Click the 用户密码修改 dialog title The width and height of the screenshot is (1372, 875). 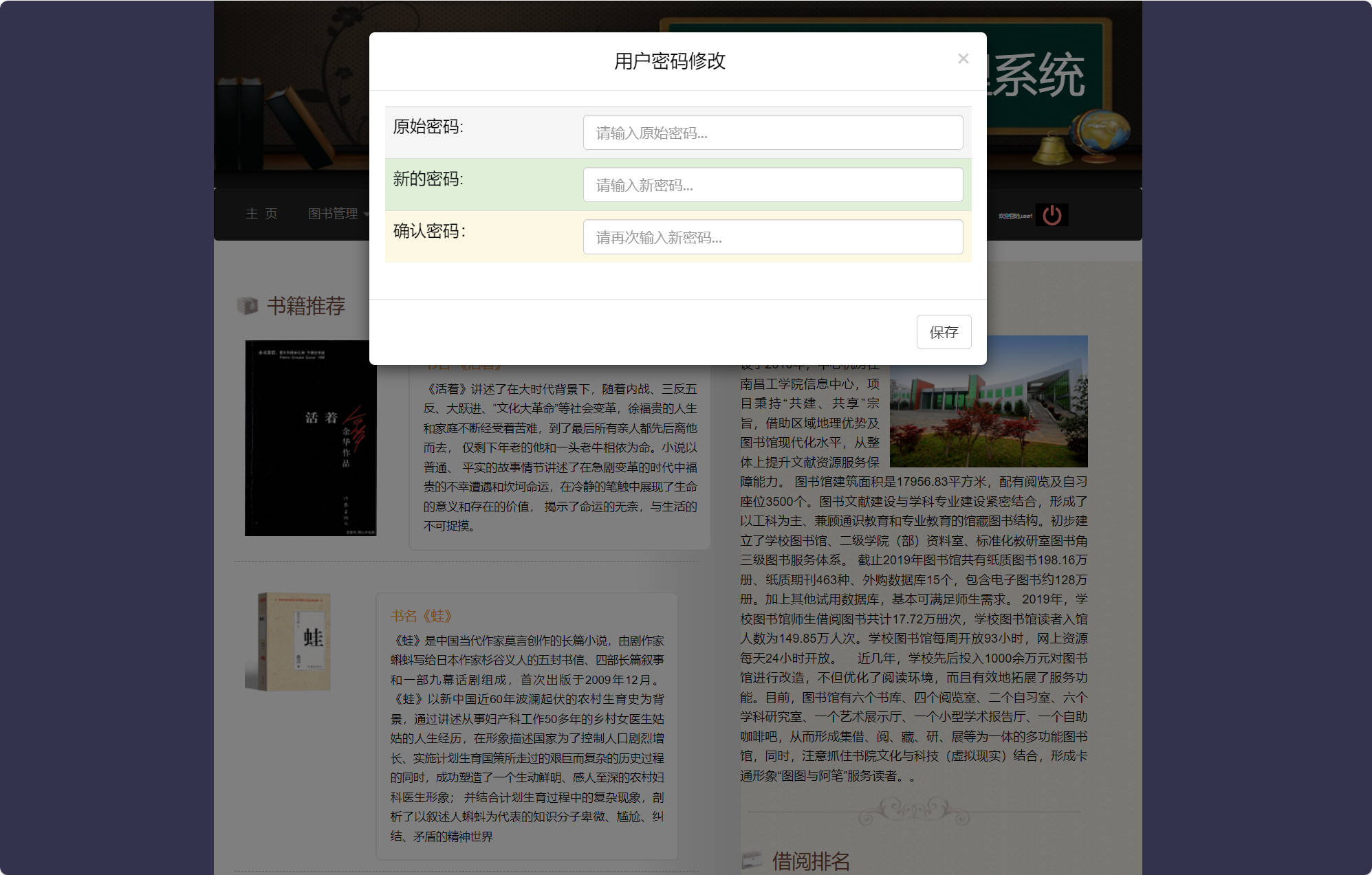pos(671,61)
